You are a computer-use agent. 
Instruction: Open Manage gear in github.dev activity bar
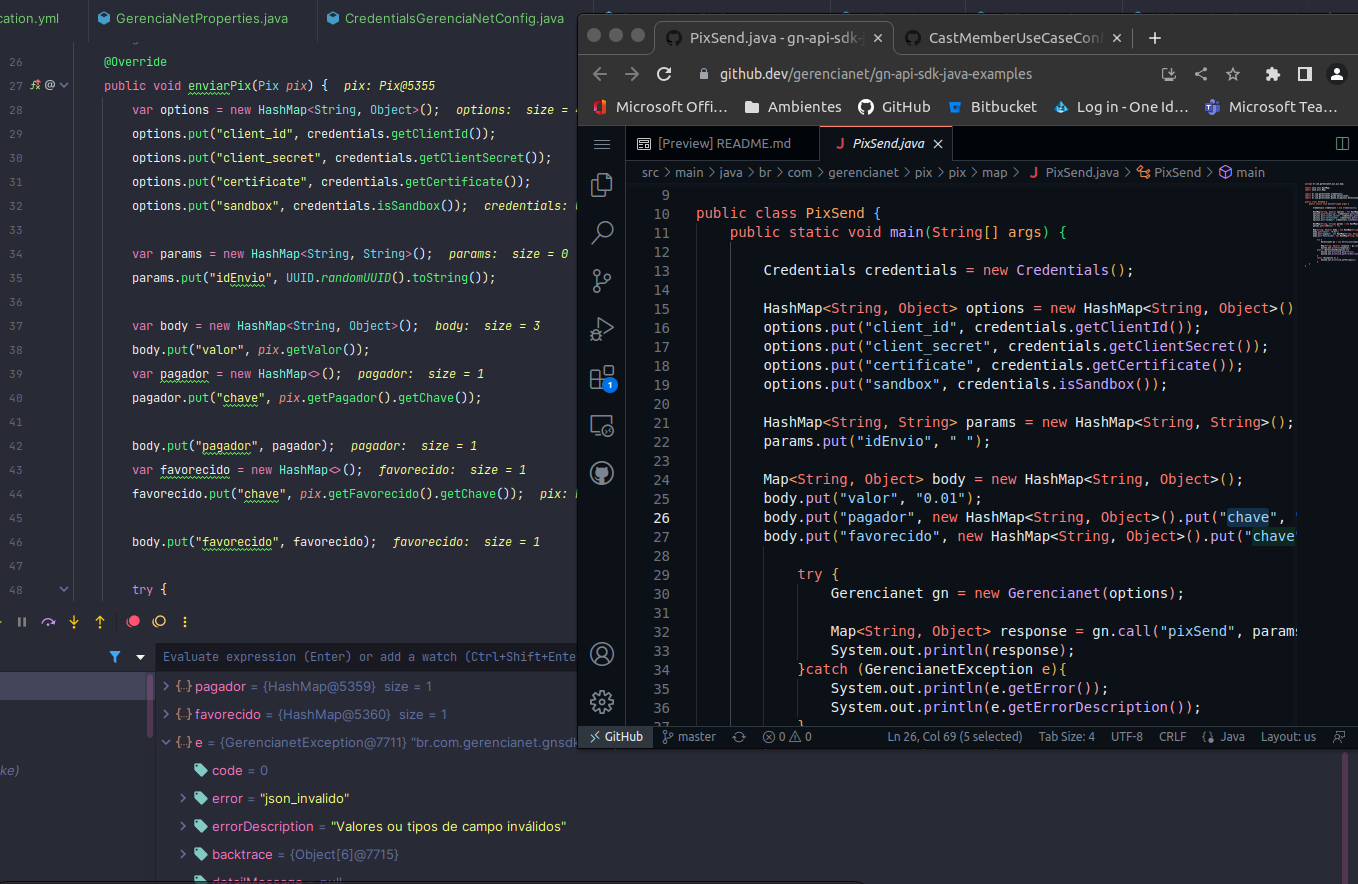pos(602,702)
